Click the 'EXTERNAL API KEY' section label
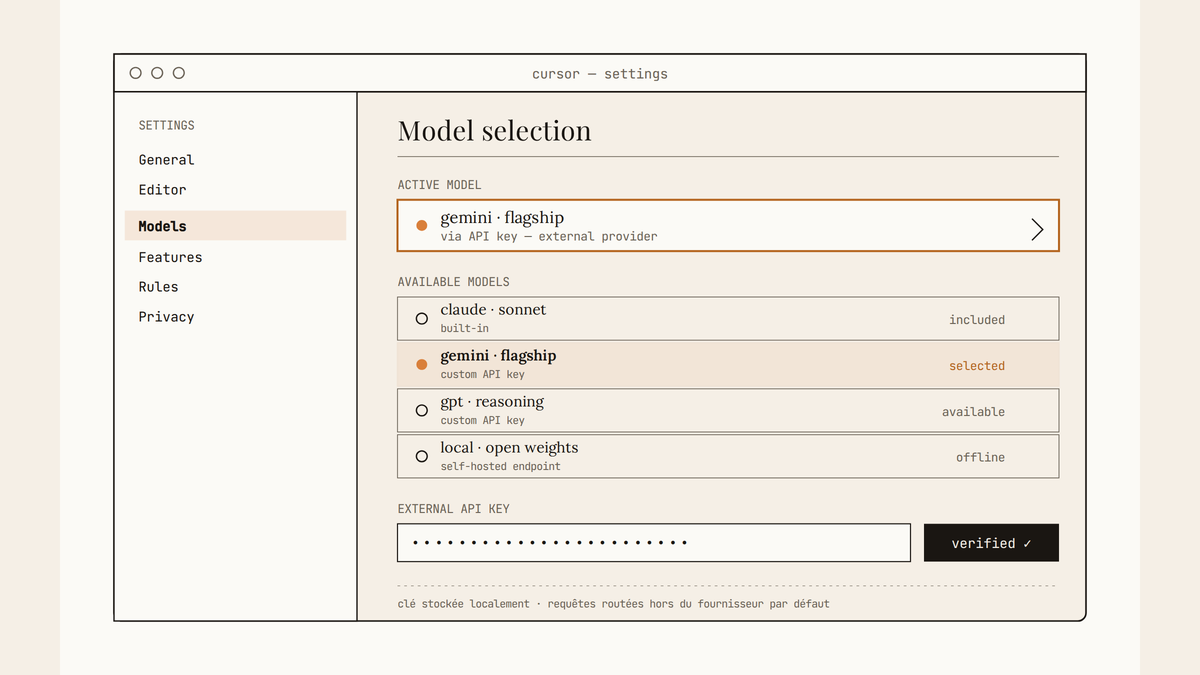Screen dimensions: 1200x675 [453, 509]
